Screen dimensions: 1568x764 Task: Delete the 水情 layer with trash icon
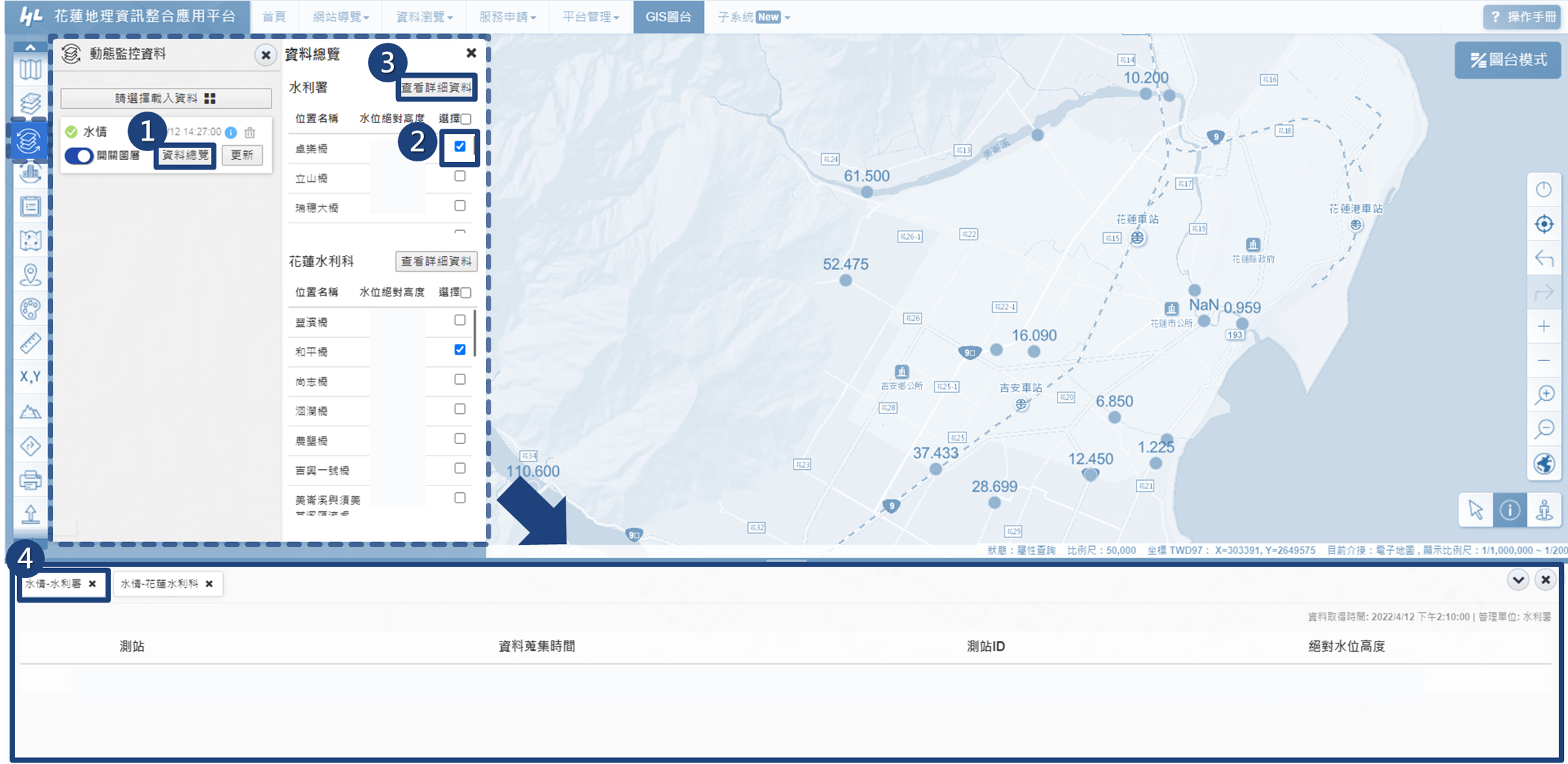click(250, 132)
